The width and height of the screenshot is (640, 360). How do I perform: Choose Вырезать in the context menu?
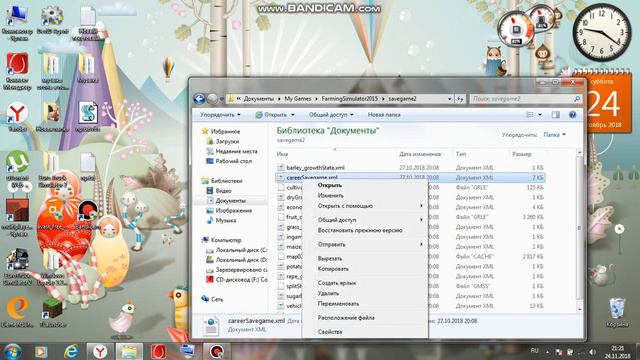pyautogui.click(x=365, y=259)
